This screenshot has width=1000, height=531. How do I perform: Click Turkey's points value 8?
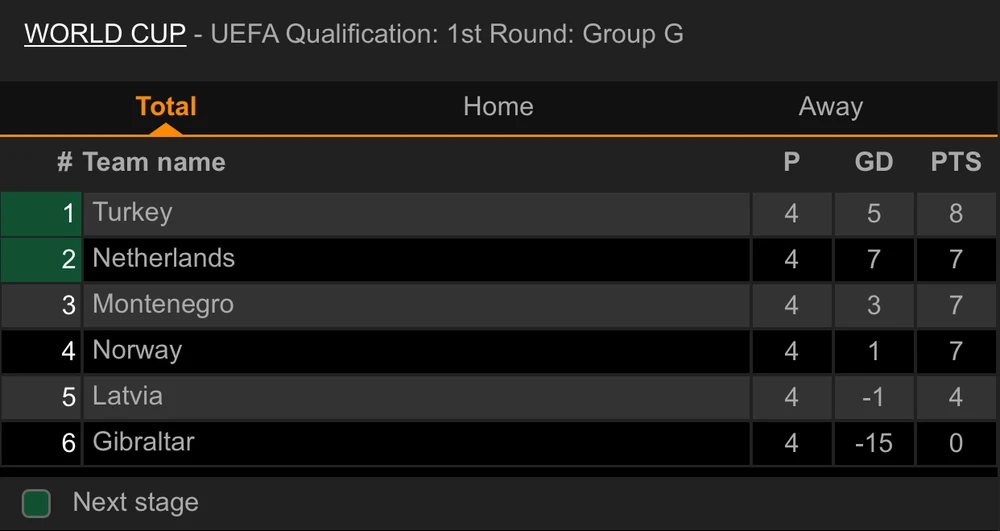tap(956, 213)
